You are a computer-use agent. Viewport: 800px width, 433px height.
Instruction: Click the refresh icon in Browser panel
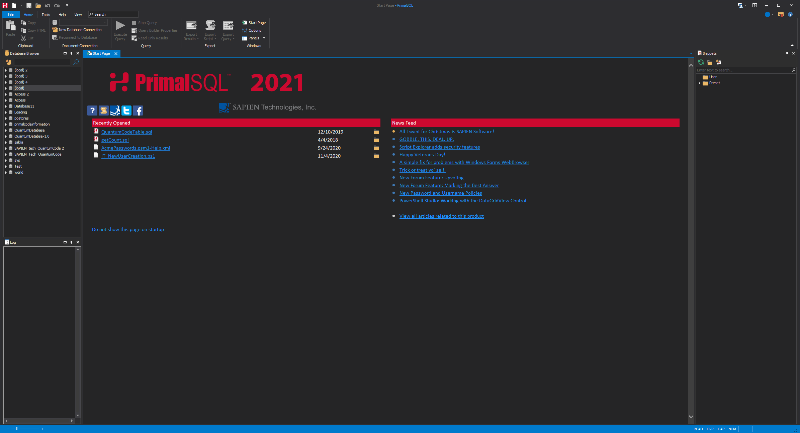702,62
